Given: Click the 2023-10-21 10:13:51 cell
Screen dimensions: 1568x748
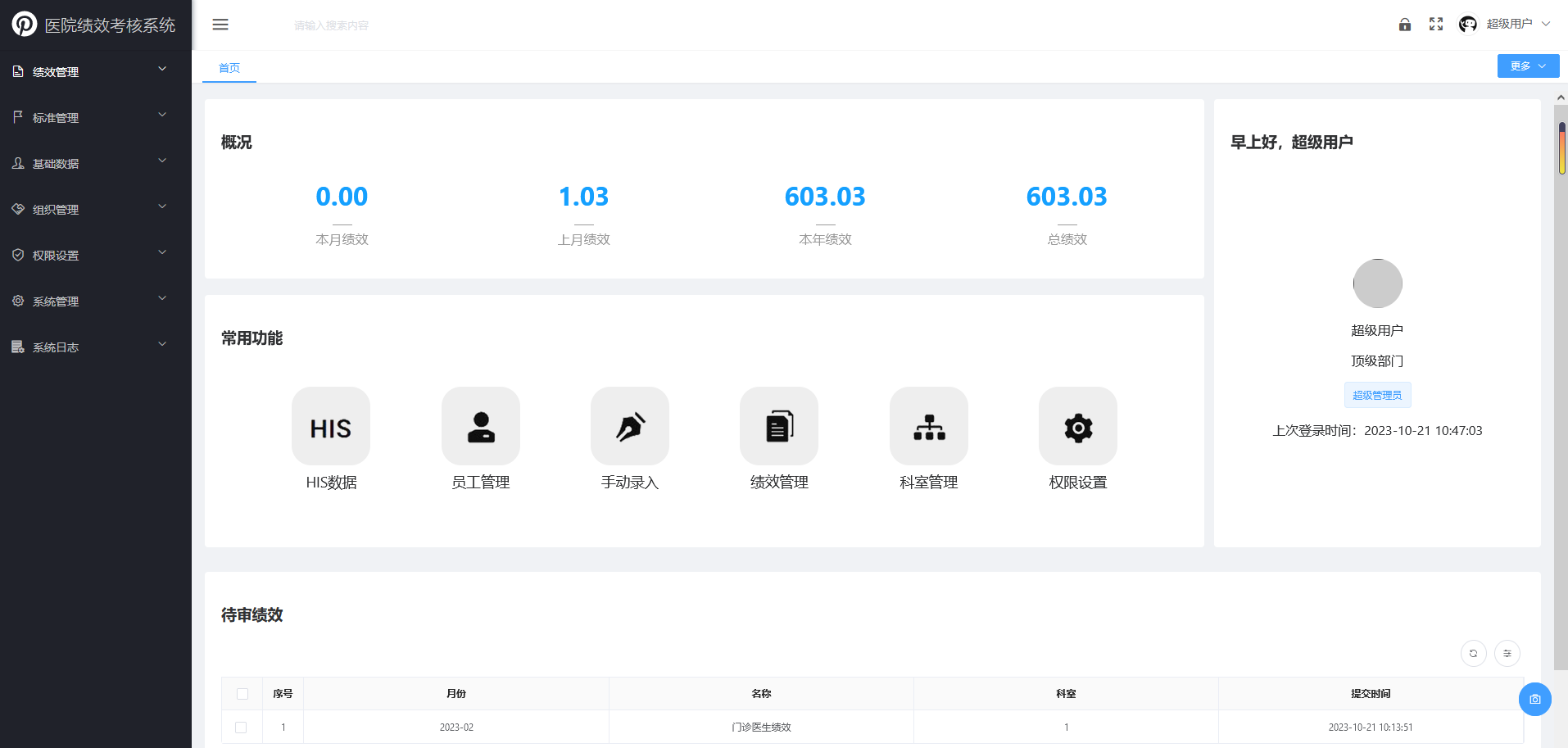Looking at the screenshot, I should (x=1371, y=728).
